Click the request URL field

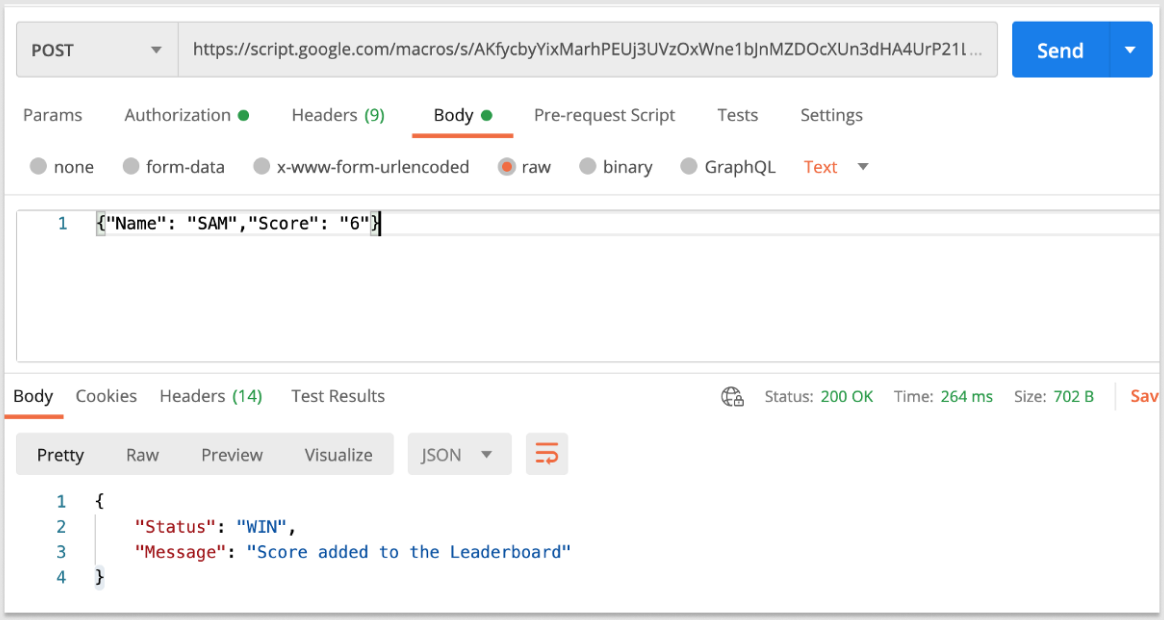587,50
